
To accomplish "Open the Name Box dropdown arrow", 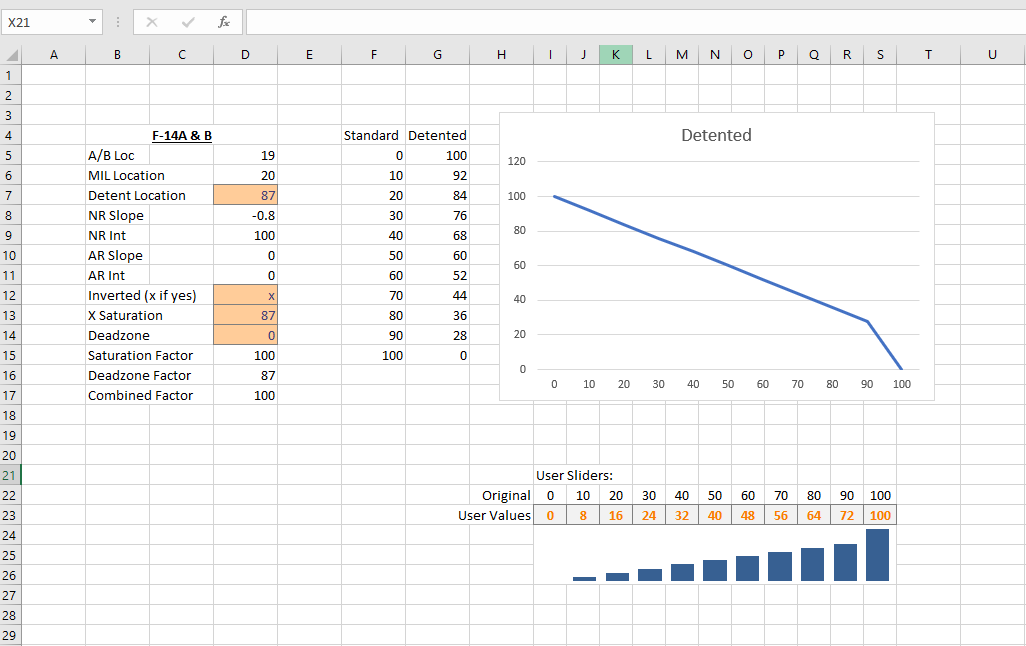I will pyautogui.click(x=92, y=22).
